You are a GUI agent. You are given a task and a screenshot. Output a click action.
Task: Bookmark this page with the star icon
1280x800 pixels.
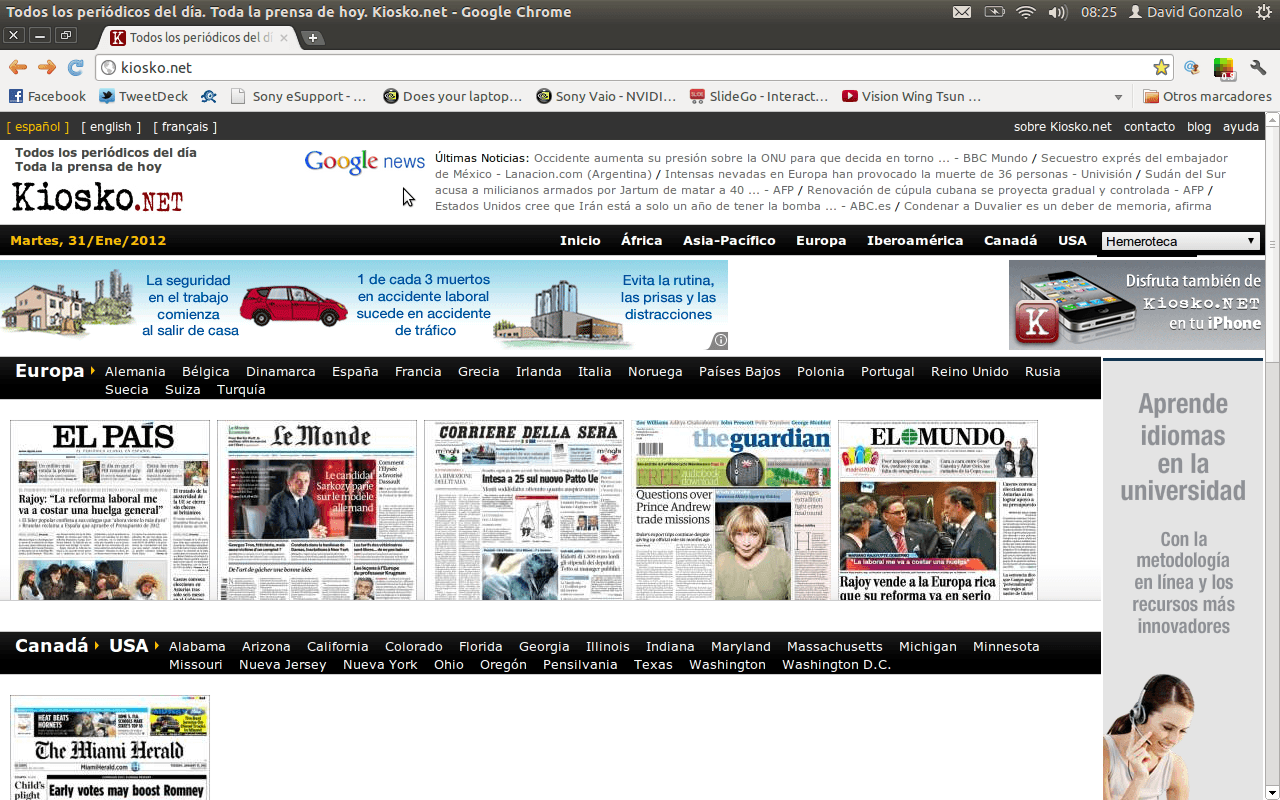[x=1161, y=67]
